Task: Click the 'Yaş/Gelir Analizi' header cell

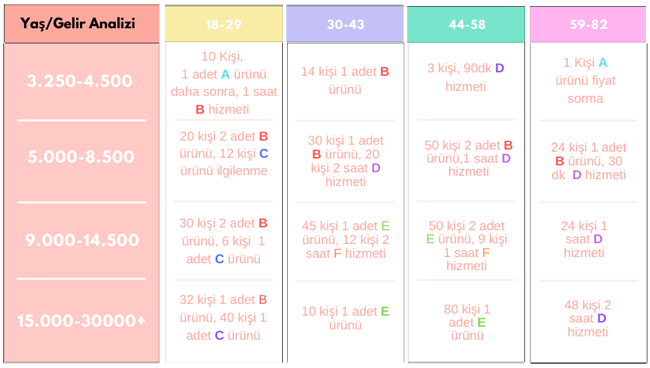Action: pos(82,24)
